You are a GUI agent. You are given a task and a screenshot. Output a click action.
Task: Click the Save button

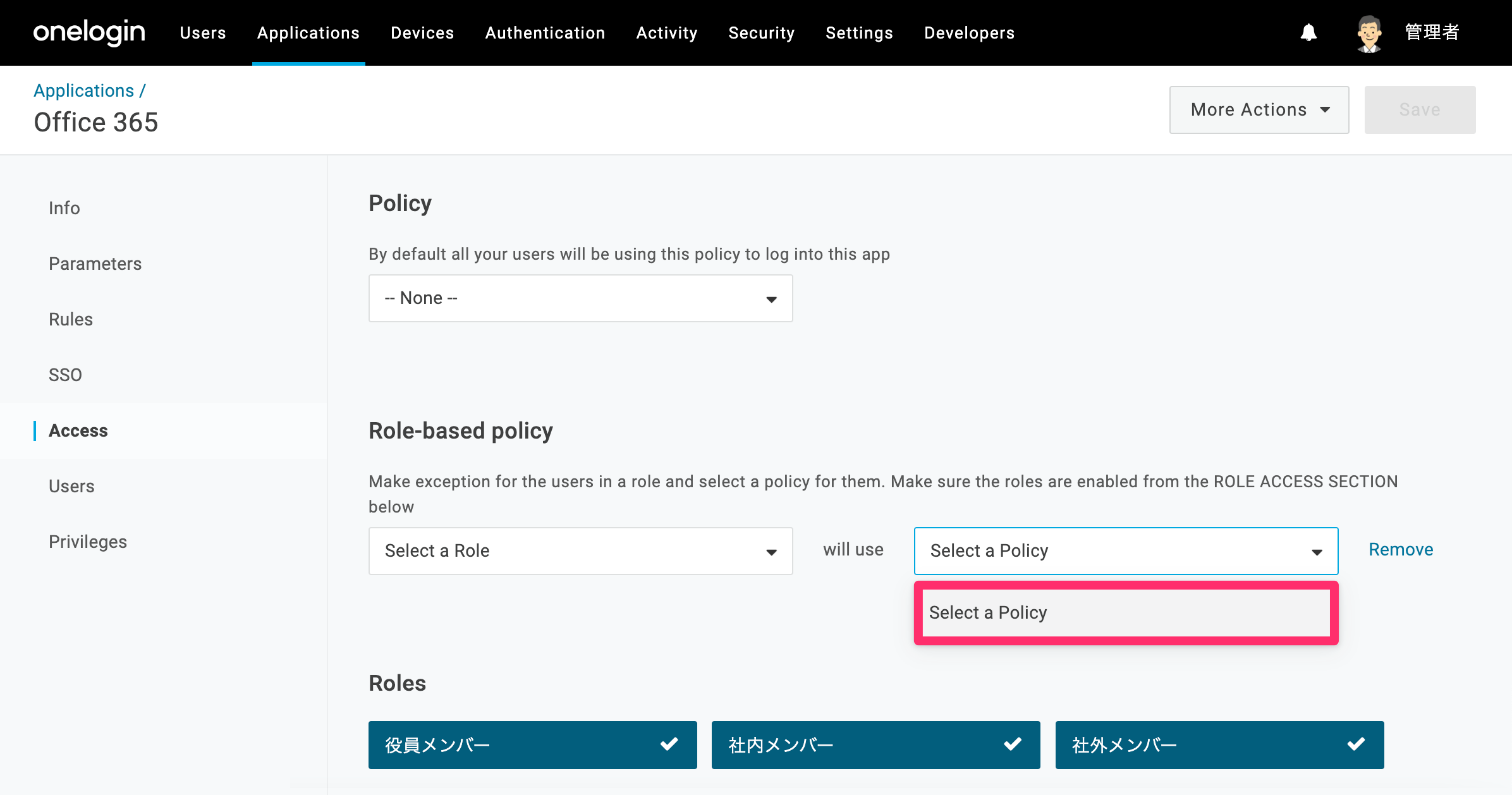[1420, 110]
